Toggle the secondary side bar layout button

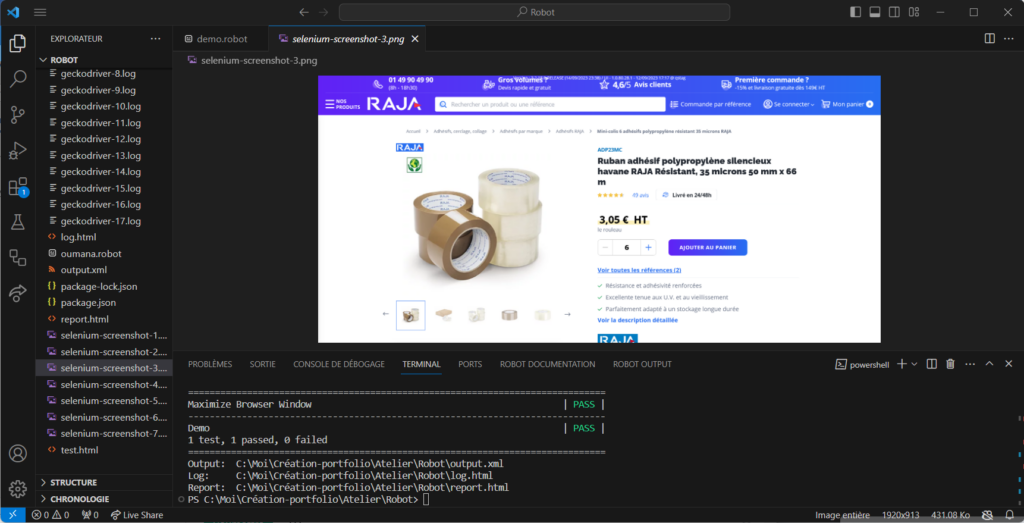[x=896, y=12]
